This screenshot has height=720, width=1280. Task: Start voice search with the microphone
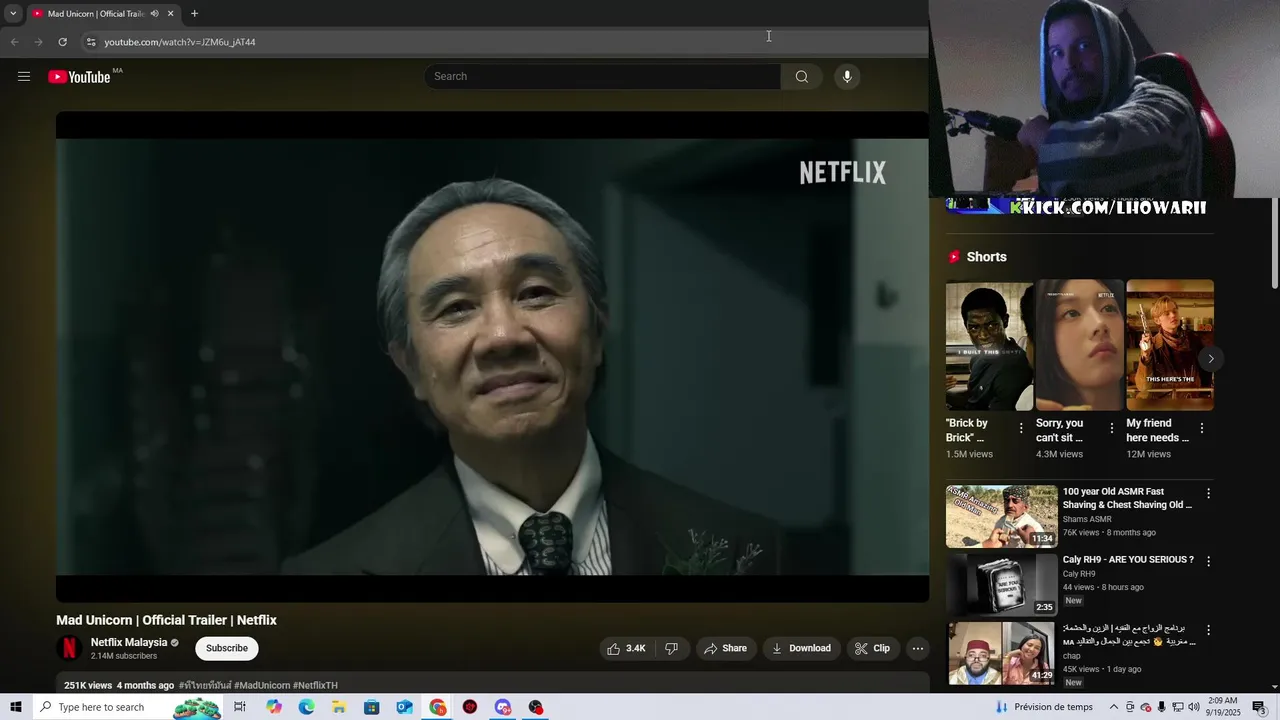click(847, 77)
